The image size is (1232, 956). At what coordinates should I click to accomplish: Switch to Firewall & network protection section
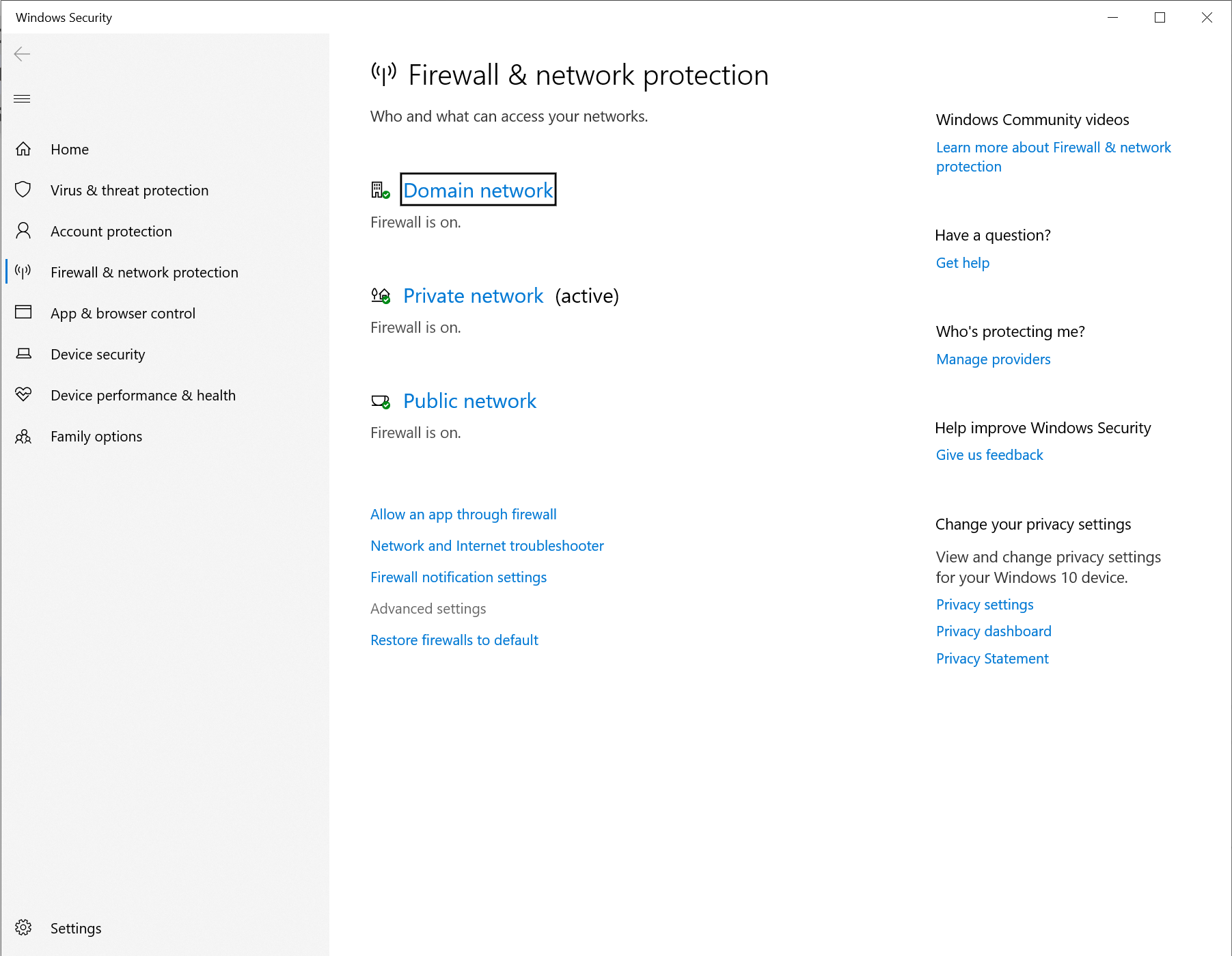[x=143, y=271]
